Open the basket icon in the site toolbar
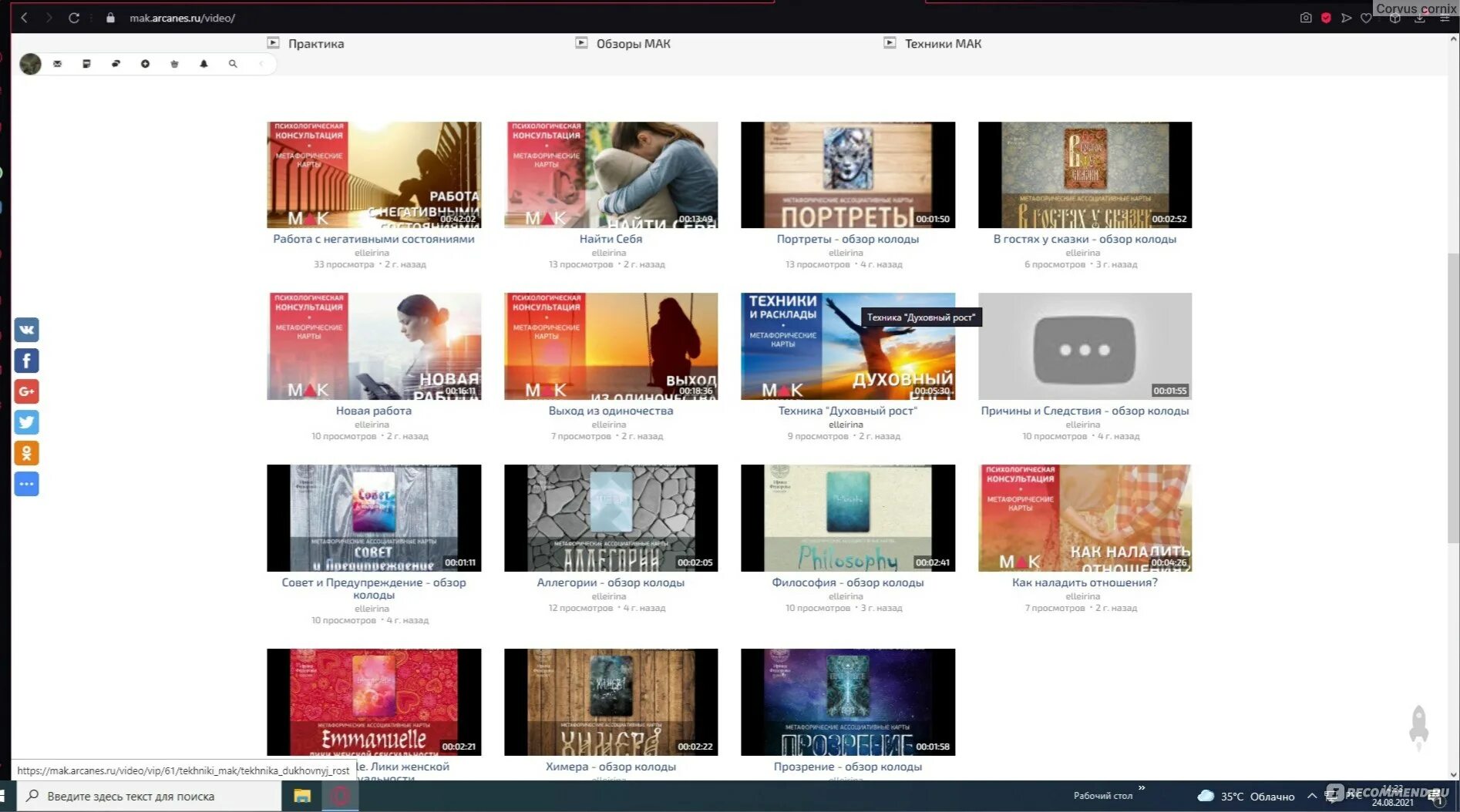The width and height of the screenshot is (1460, 812). pyautogui.click(x=174, y=64)
